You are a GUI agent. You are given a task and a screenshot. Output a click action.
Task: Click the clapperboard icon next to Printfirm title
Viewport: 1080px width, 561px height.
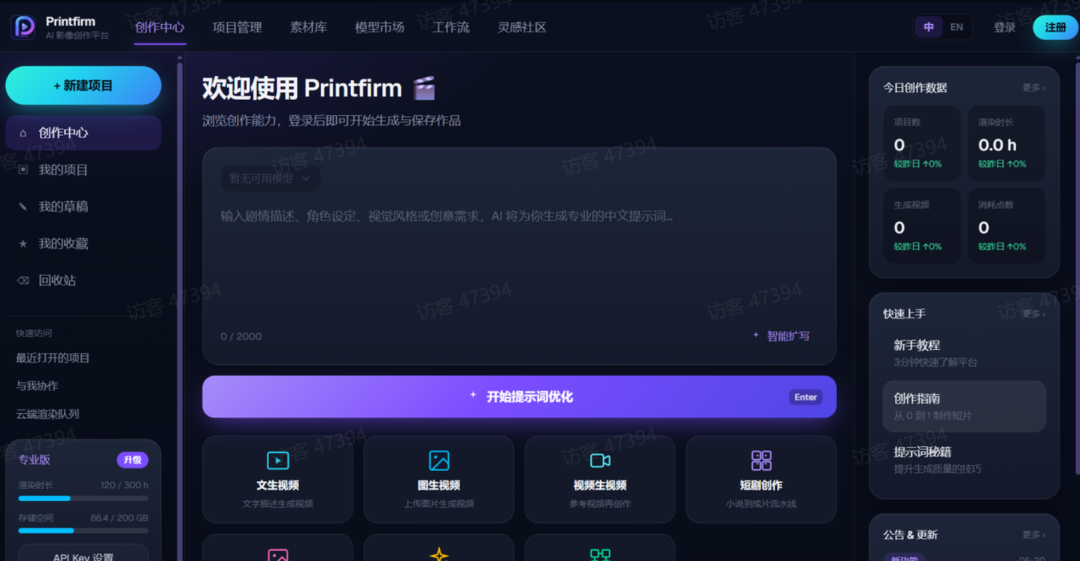(424, 88)
